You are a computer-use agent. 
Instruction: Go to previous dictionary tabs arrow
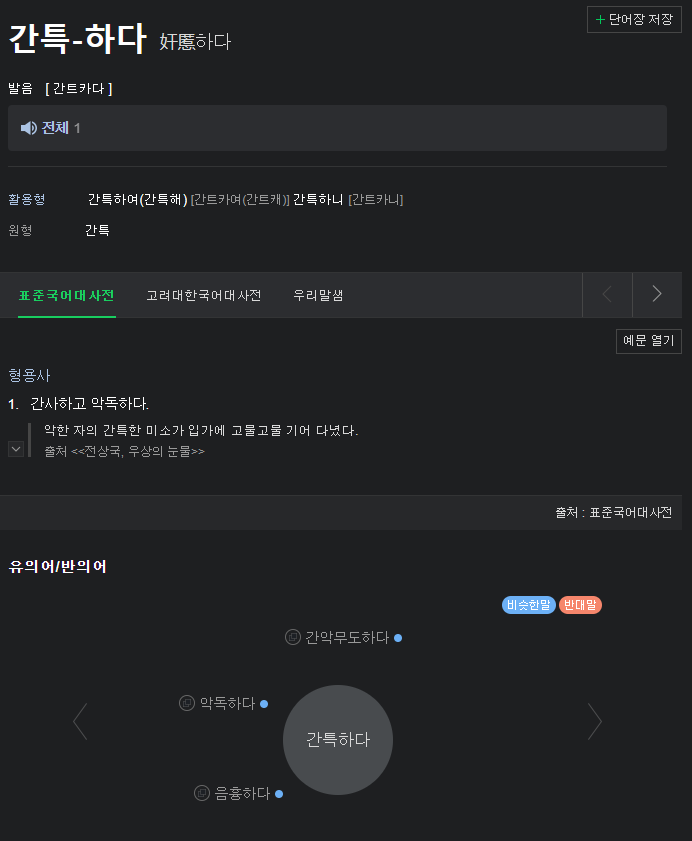pos(607,294)
